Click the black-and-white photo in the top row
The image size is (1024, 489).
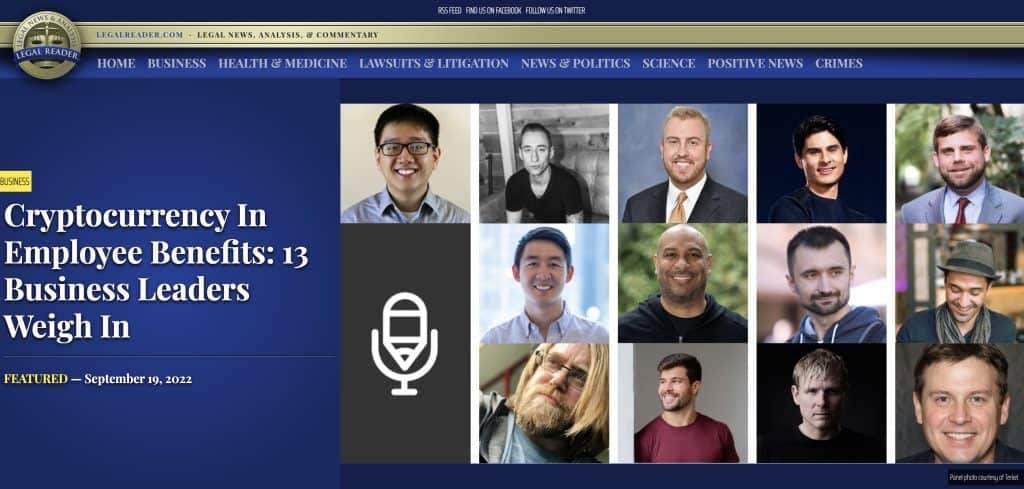(544, 163)
